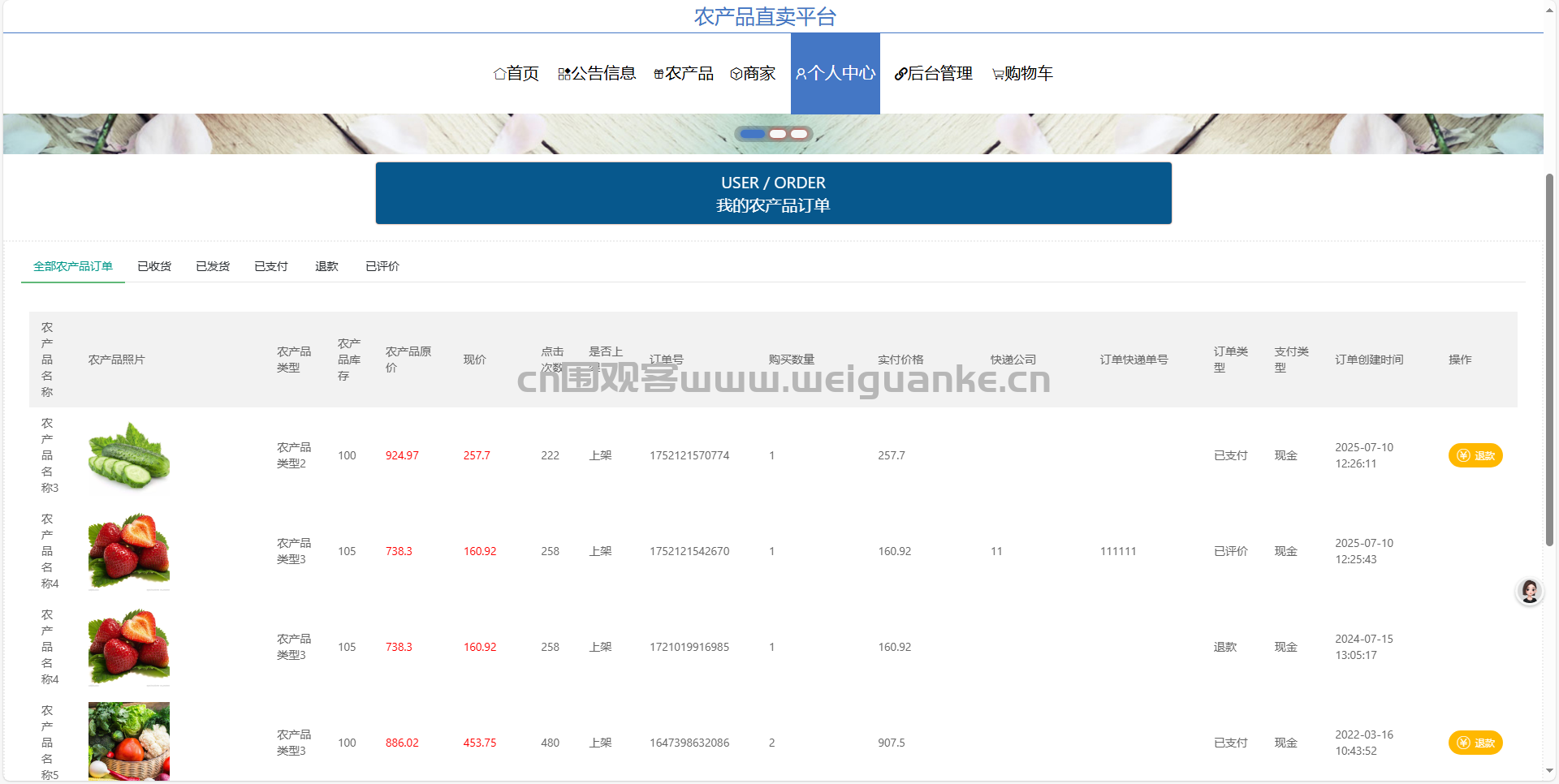
Task: Click the 订单创建时间 column header
Action: [x=1369, y=360]
